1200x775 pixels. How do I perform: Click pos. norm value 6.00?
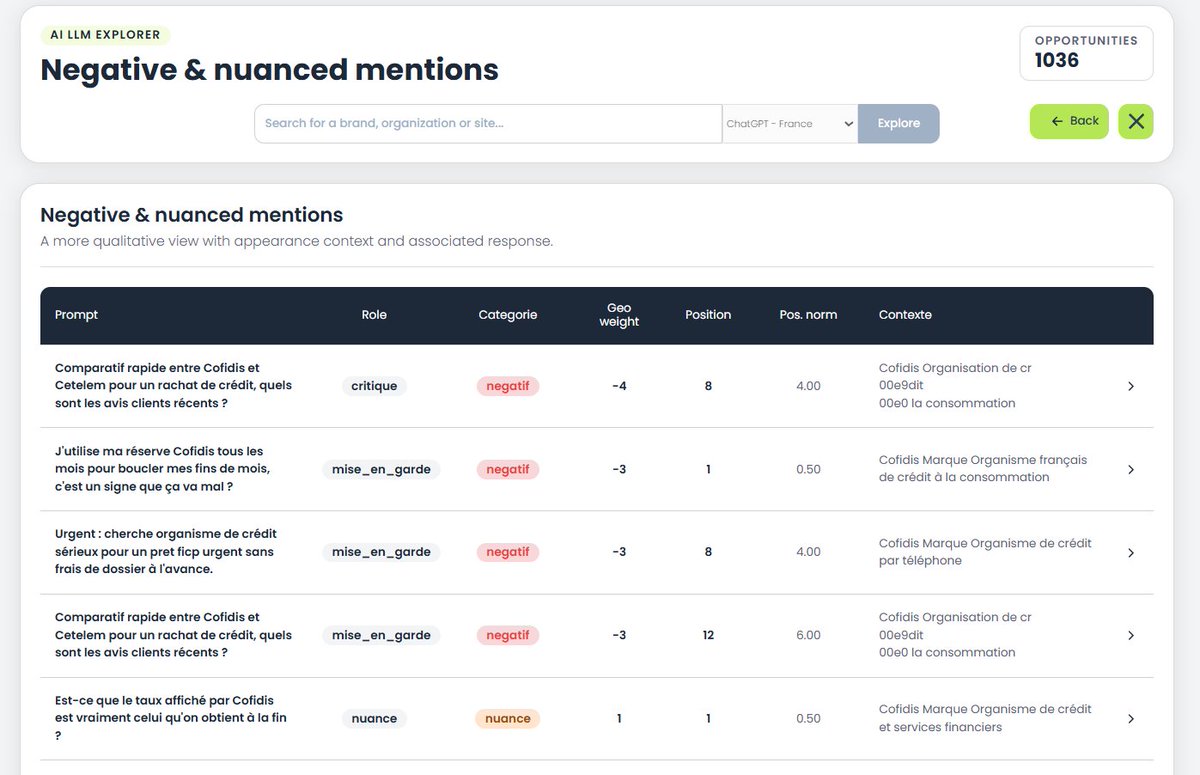[808, 635]
